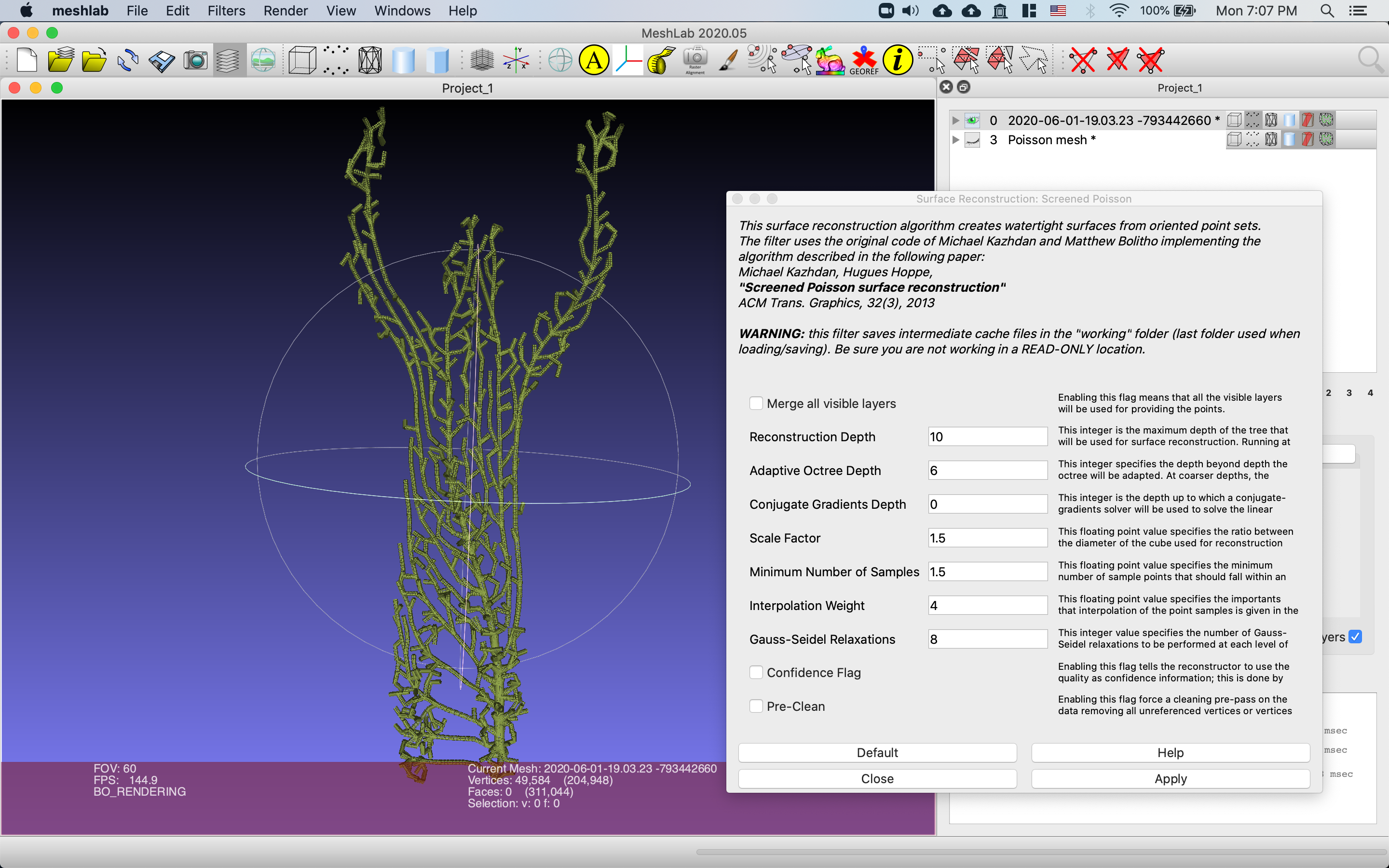Screen dimensions: 1389x868
Task: Toggle the Show Layer Dialog stack icon
Action: pyautogui.click(x=229, y=60)
